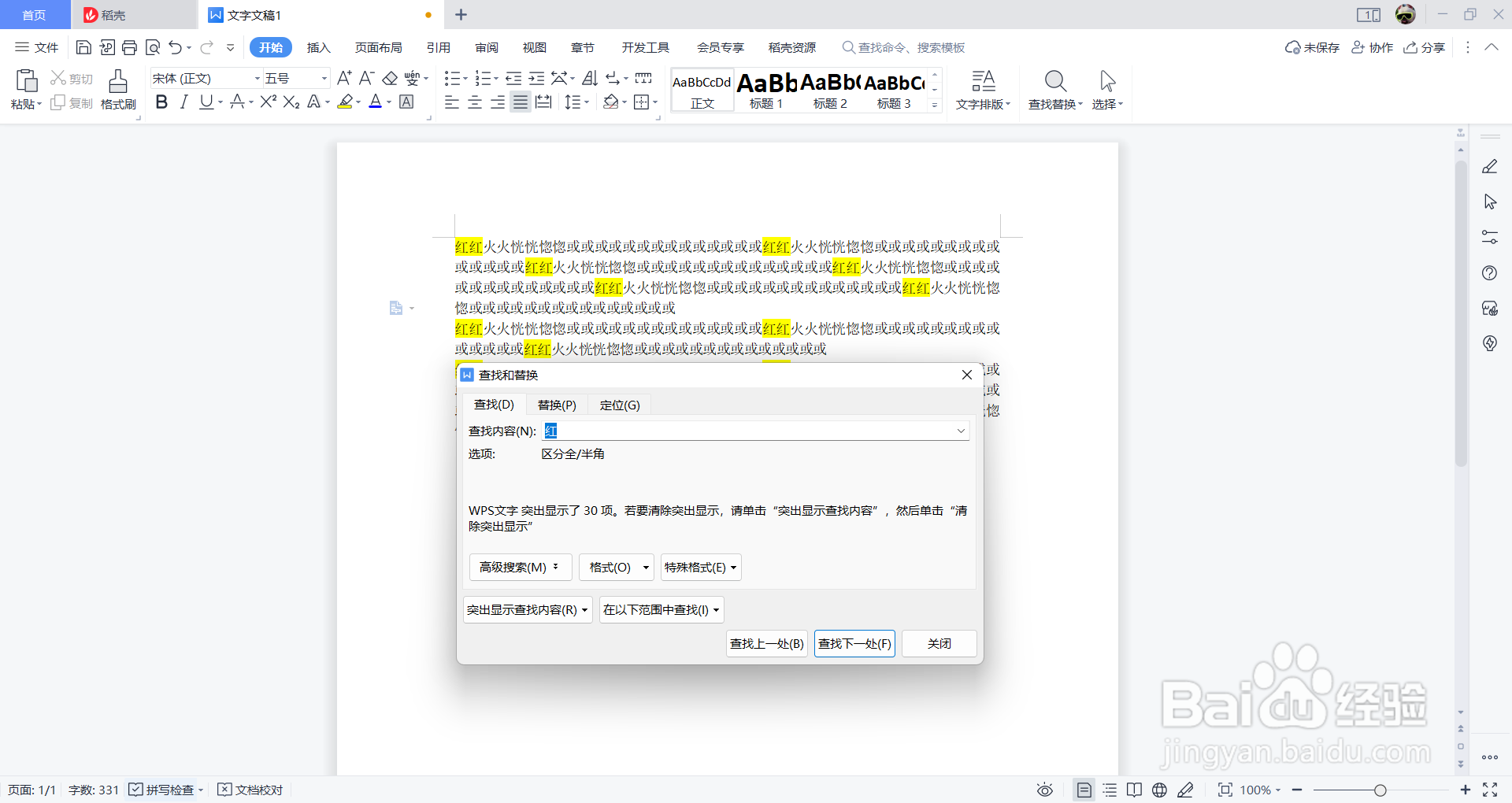Open the Insert ribbon tab
This screenshot has height=803, width=1512.
pos(318,47)
